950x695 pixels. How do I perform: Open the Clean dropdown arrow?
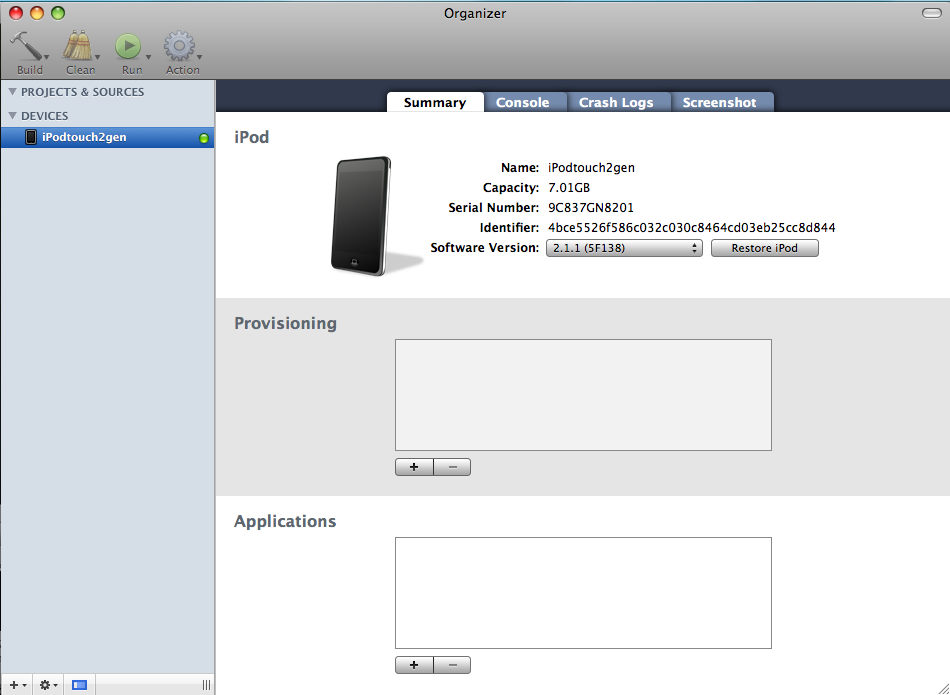tap(97, 57)
